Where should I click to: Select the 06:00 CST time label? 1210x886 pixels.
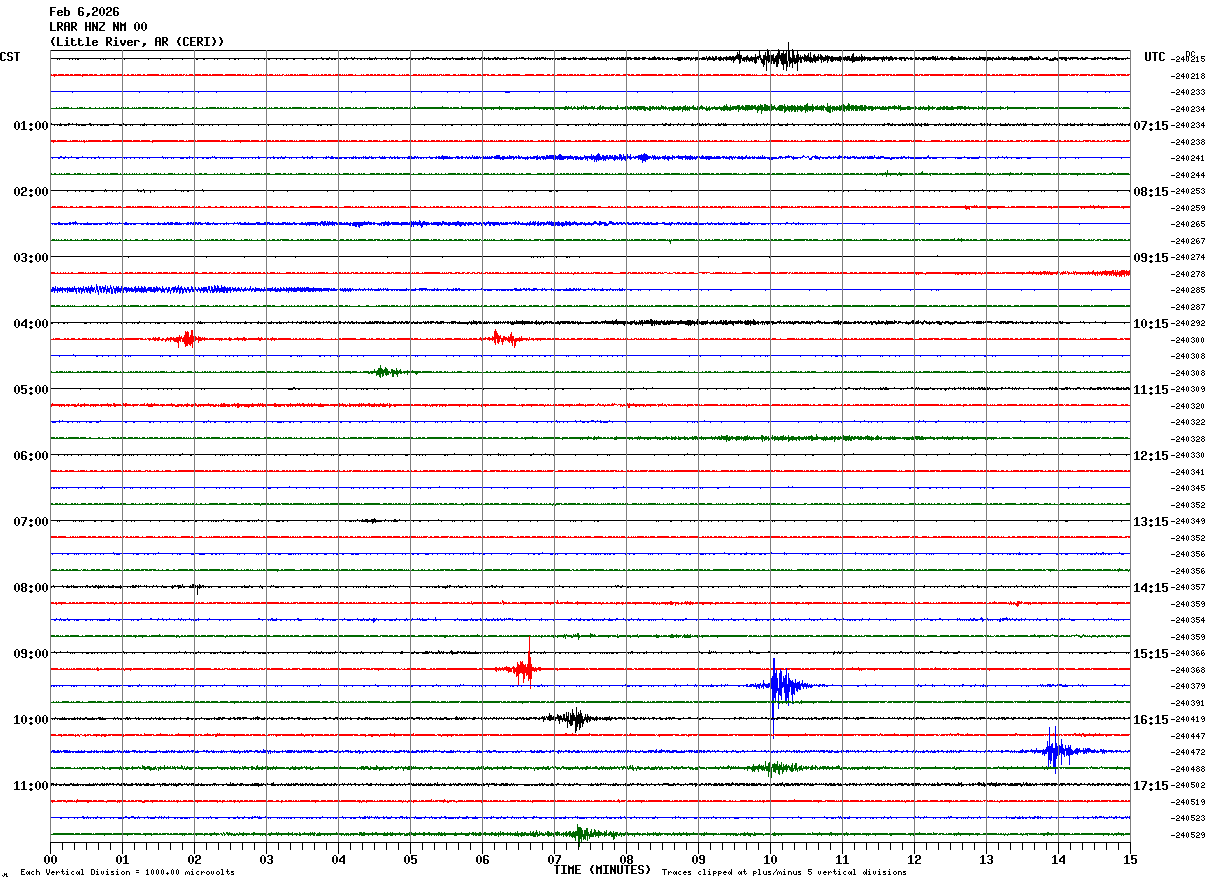click(x=31, y=455)
